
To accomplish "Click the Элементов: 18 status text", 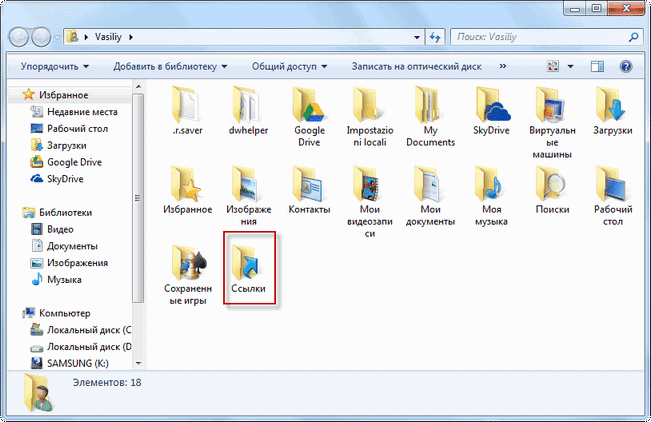I will [107, 383].
